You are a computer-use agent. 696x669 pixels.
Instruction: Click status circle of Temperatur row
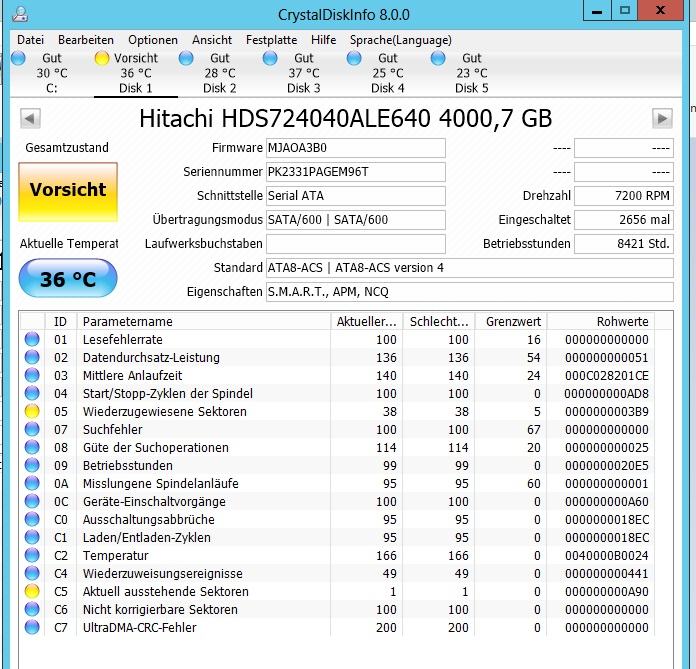(32, 555)
